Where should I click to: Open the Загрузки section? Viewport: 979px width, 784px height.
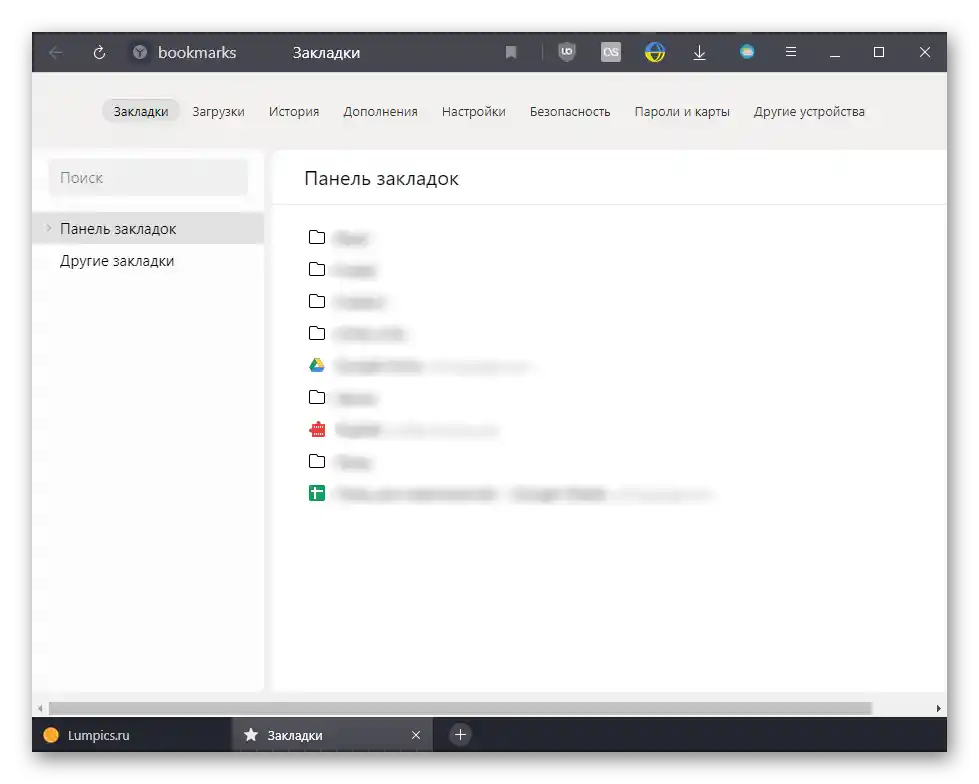pyautogui.click(x=219, y=112)
